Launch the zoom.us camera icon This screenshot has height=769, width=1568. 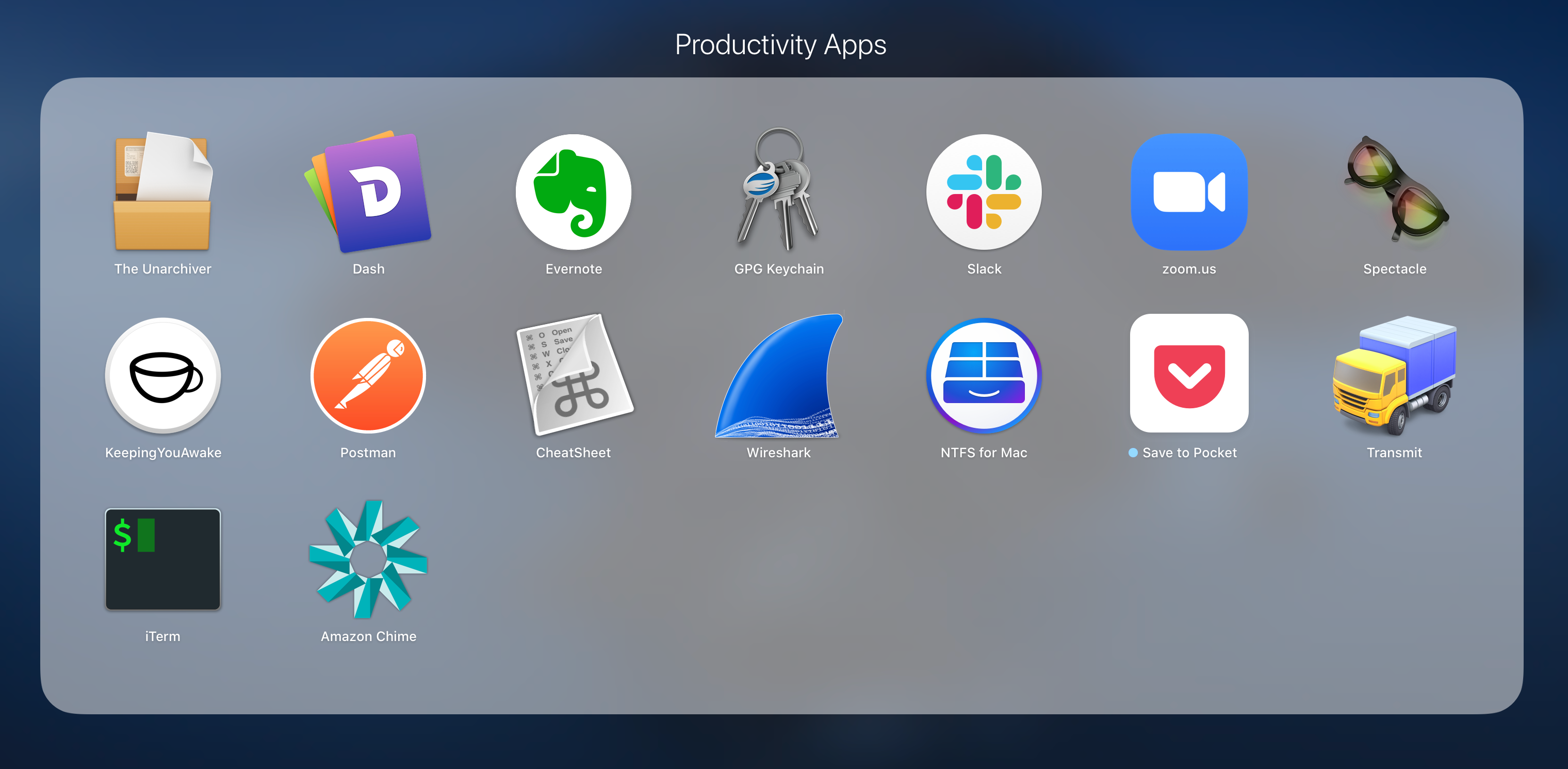pyautogui.click(x=1189, y=192)
